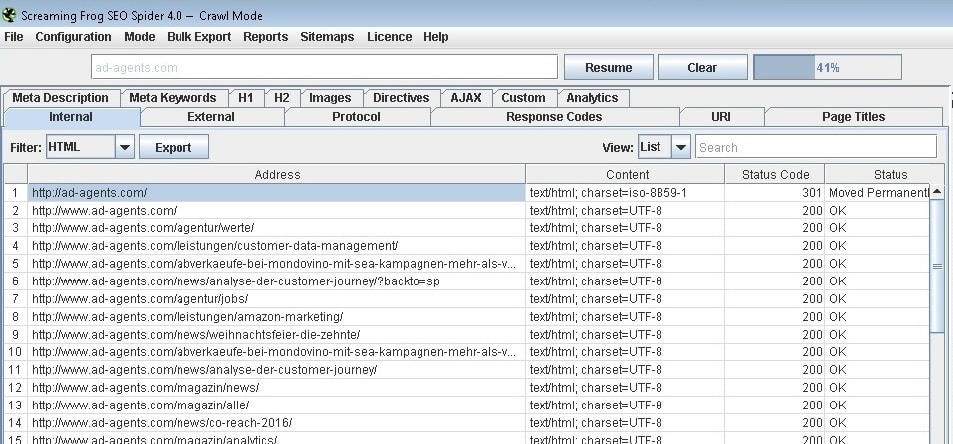Screen dimensions: 953x444
Task: Click the 301 status code cell
Action: tap(775, 193)
